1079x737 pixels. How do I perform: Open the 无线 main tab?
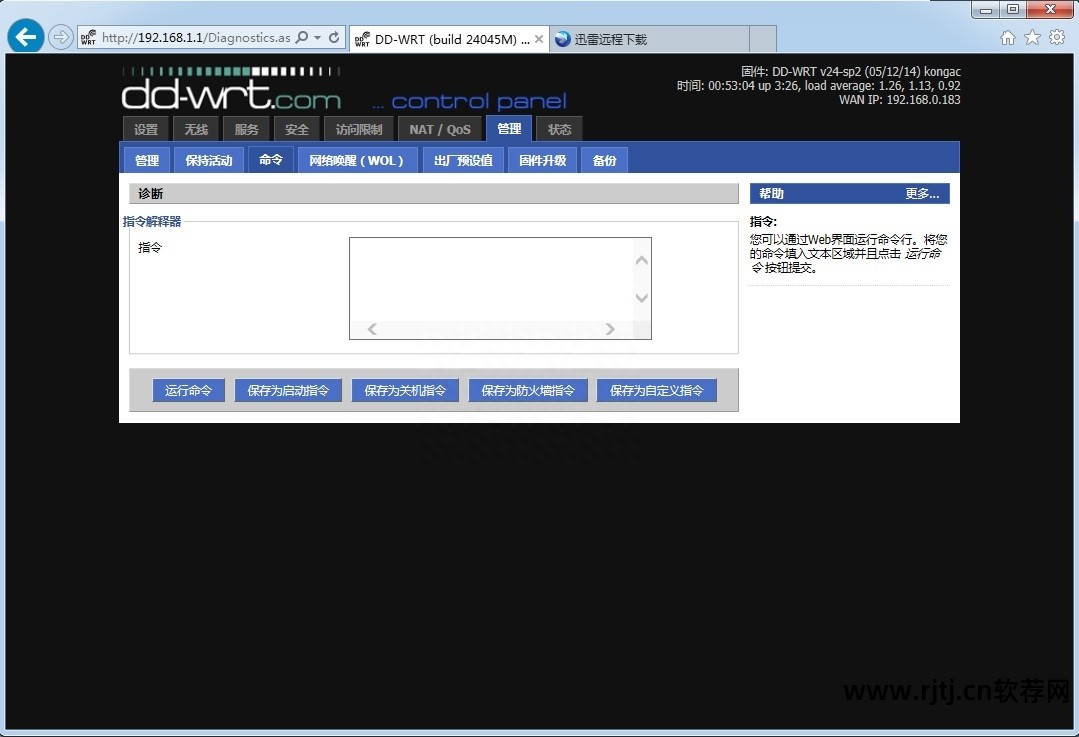196,129
